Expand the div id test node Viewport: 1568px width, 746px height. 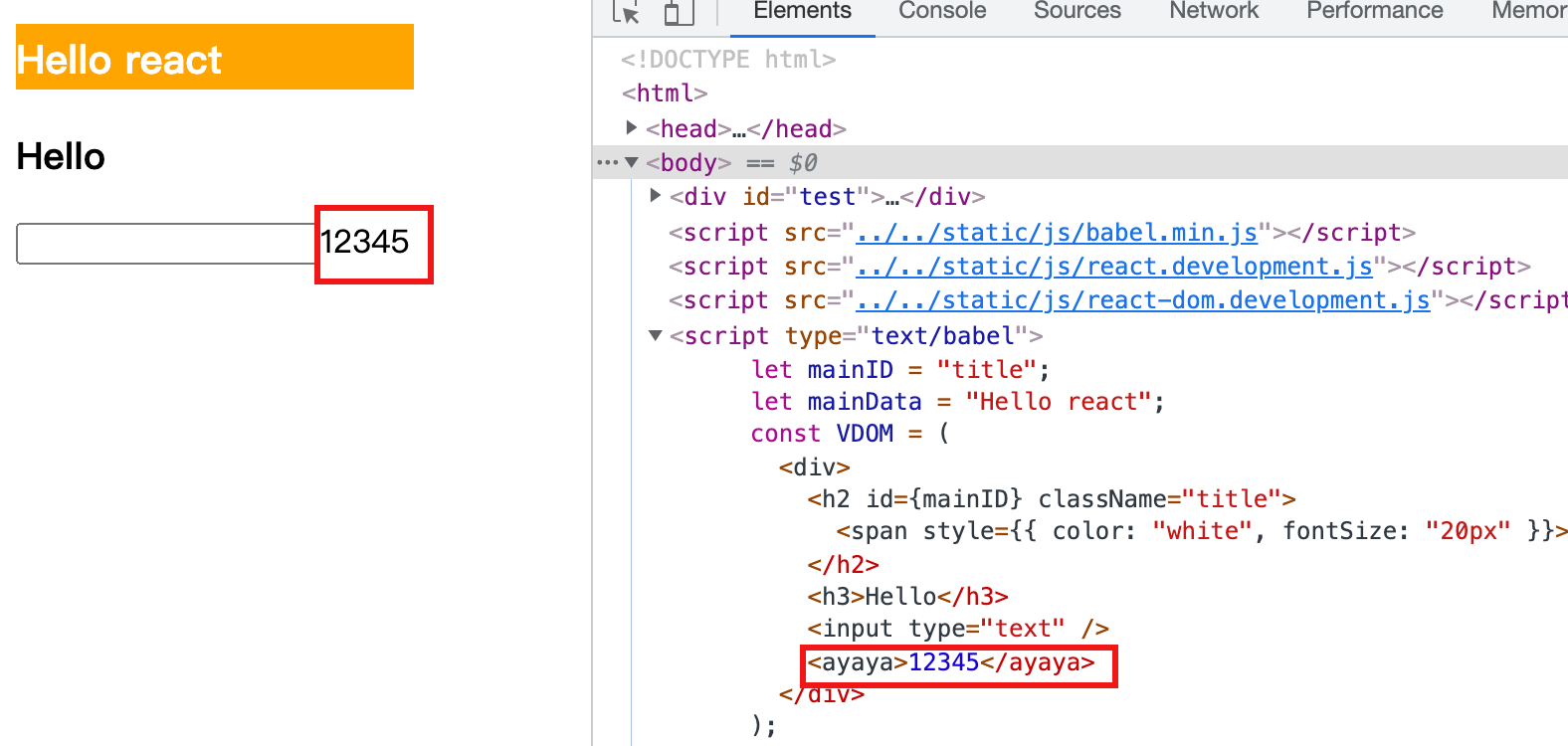tap(655, 196)
